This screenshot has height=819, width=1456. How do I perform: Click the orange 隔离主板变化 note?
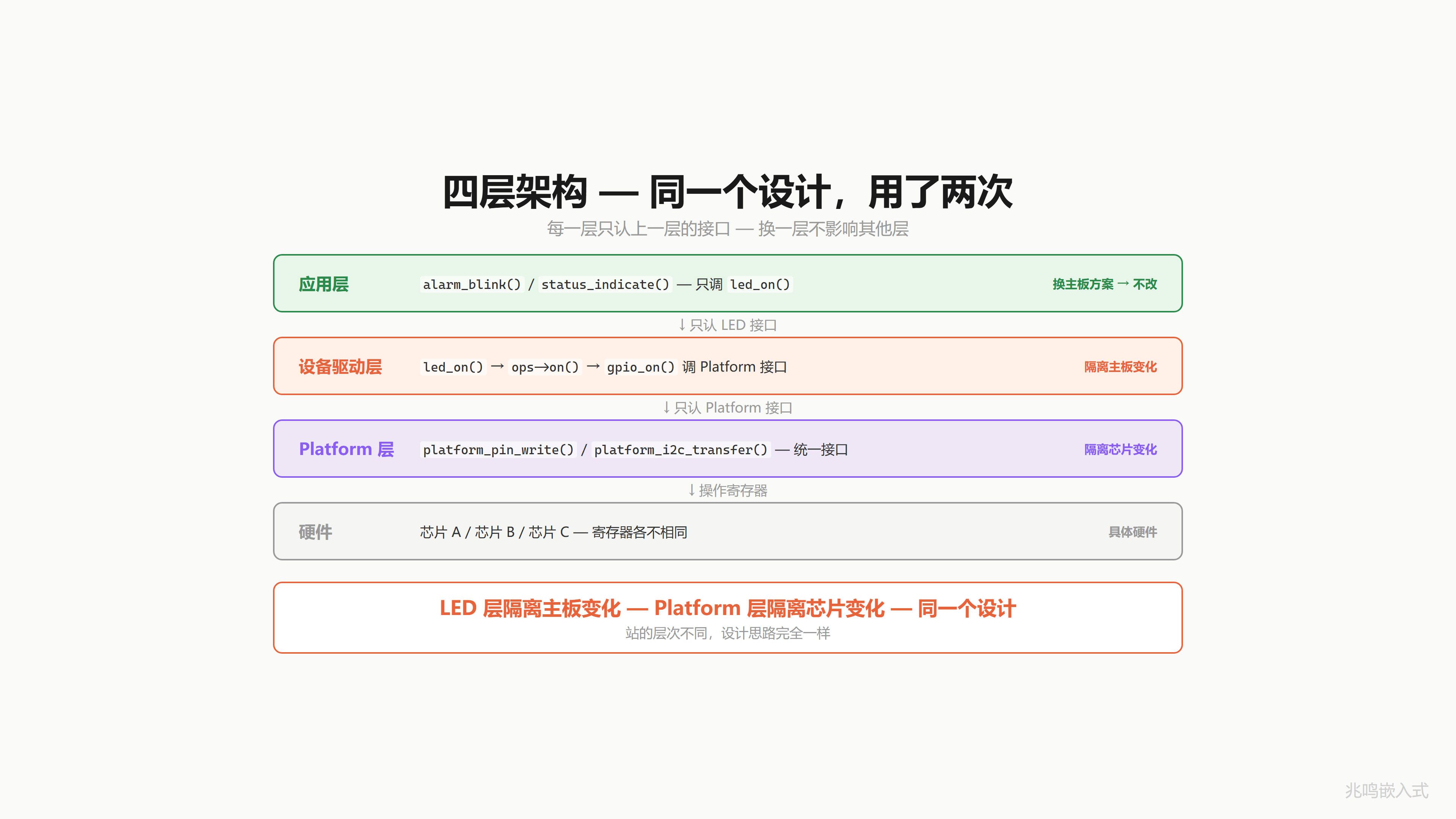(x=1120, y=367)
